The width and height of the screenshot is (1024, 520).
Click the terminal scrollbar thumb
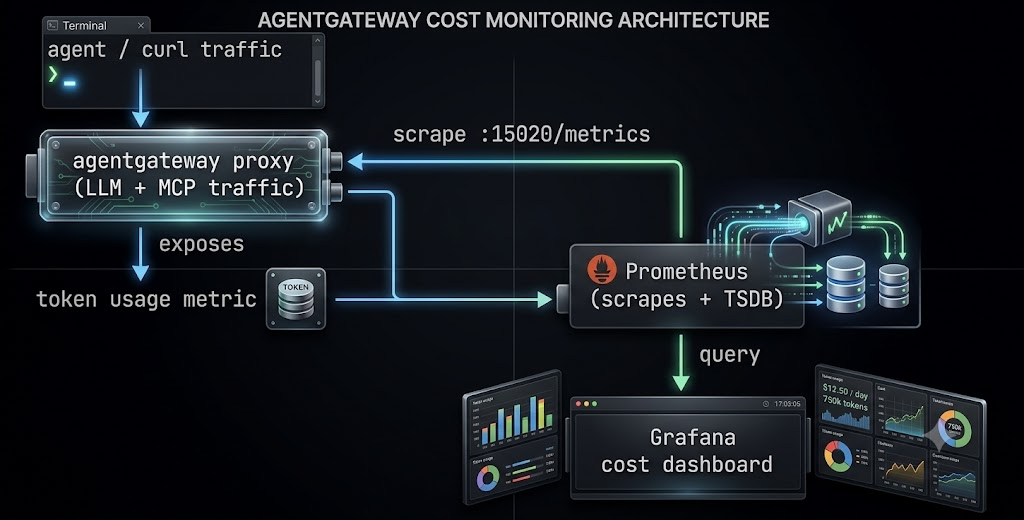tap(317, 77)
